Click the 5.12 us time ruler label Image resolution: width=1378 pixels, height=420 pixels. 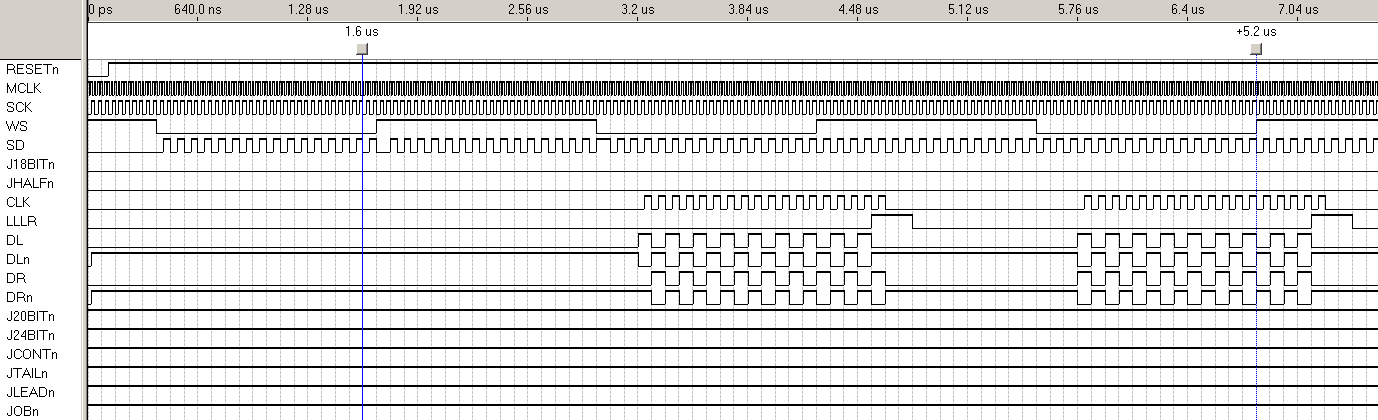(968, 10)
